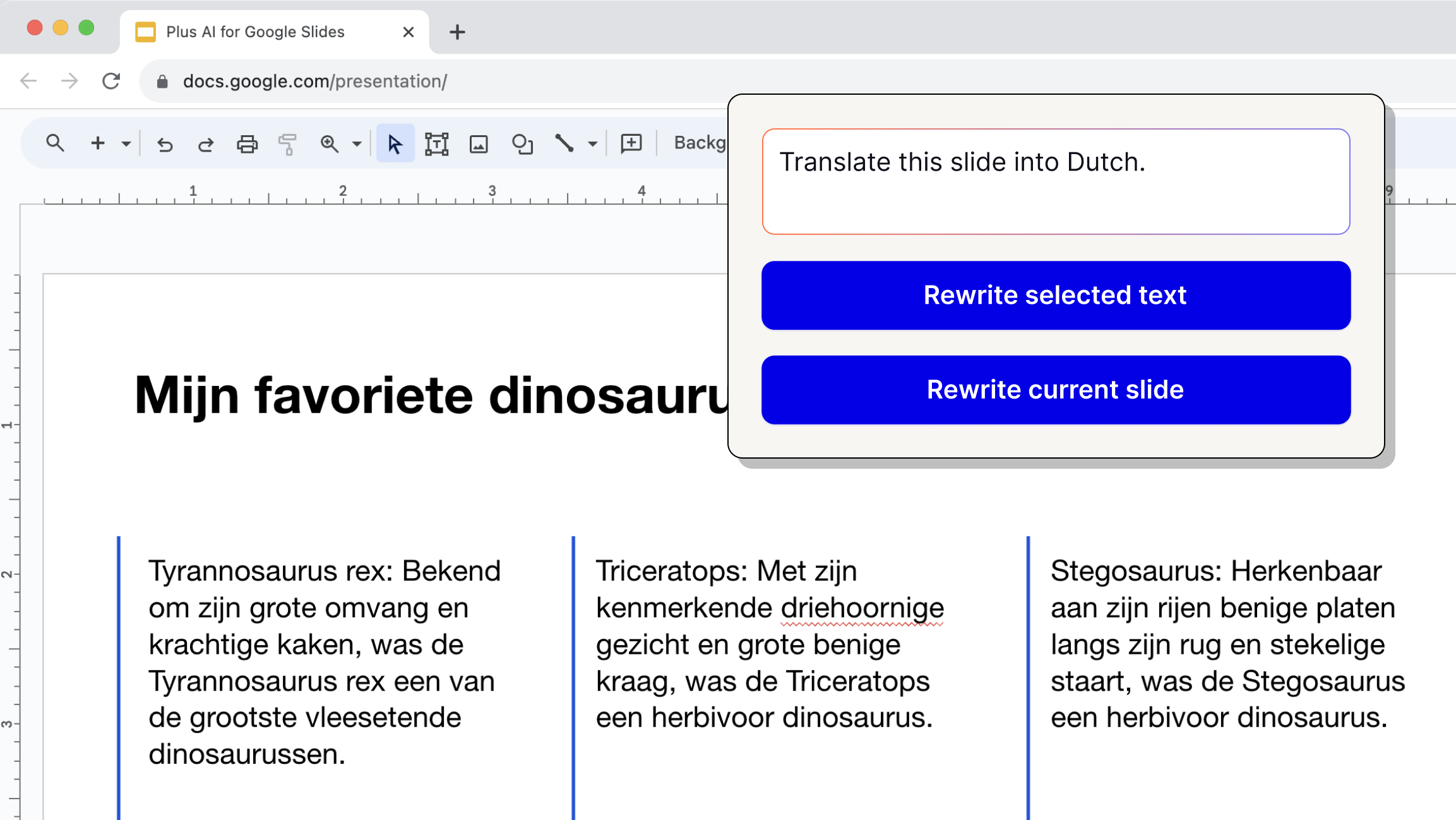Click the red macOS close window button
1456x820 pixels.
[35, 28]
